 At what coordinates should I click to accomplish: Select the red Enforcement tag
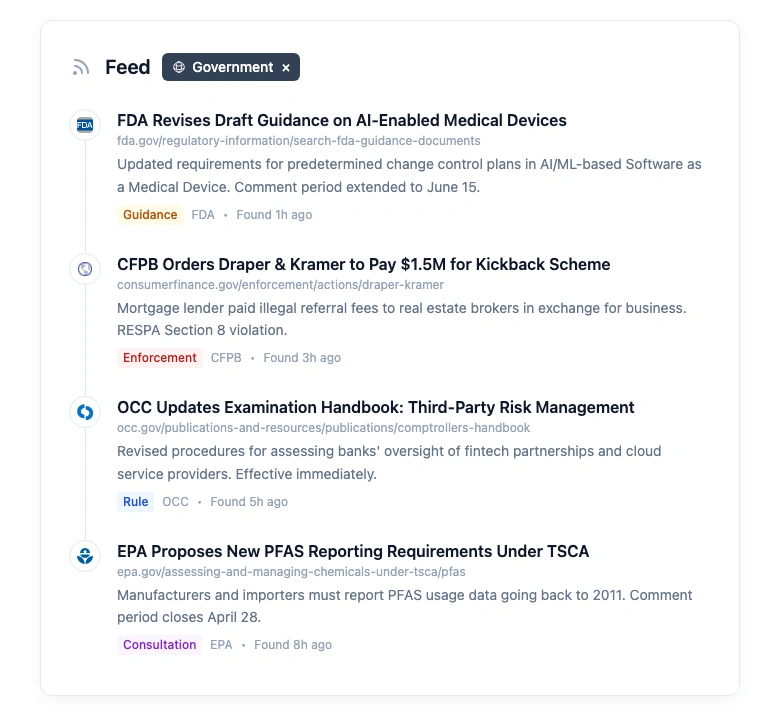click(x=160, y=358)
